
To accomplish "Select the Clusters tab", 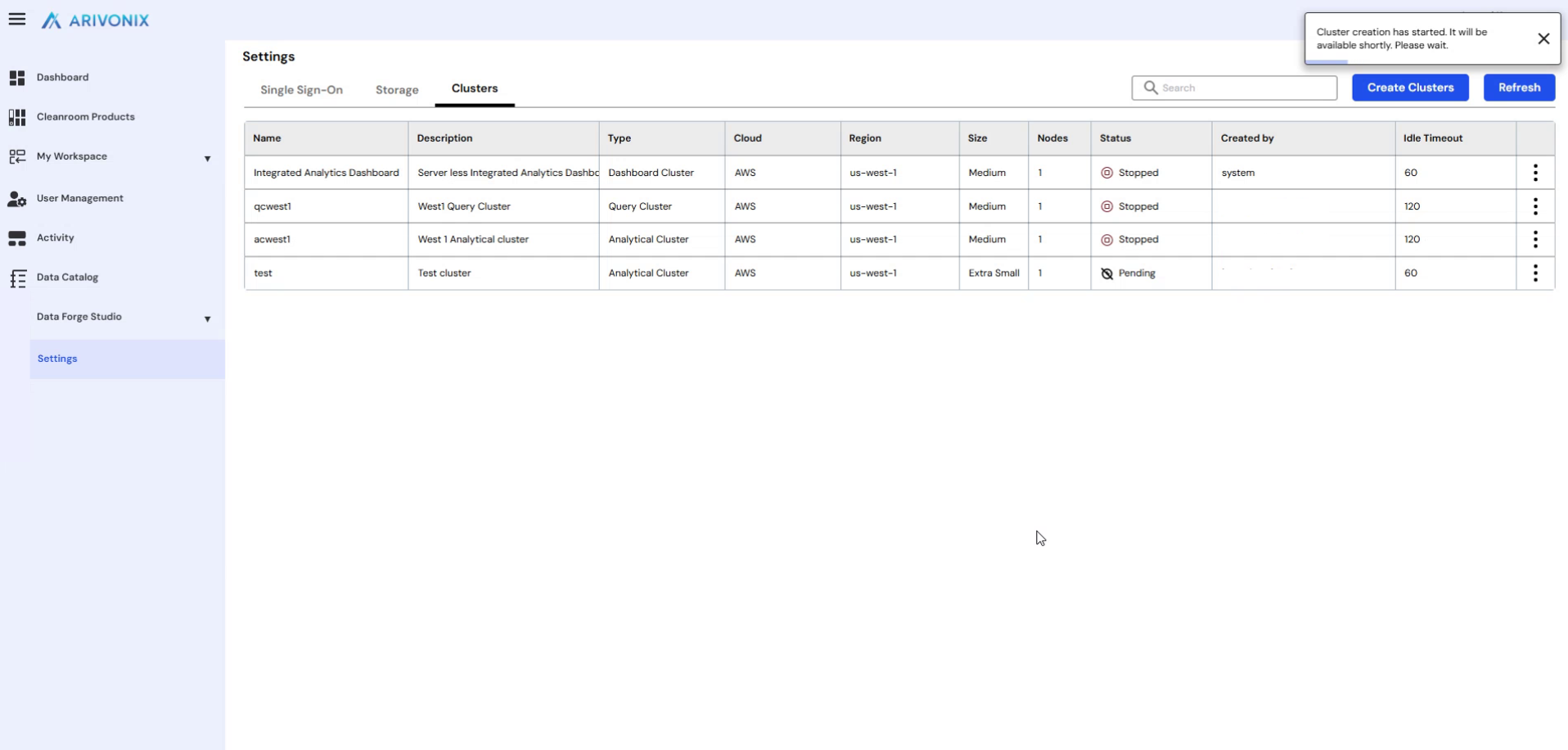I will coord(475,88).
